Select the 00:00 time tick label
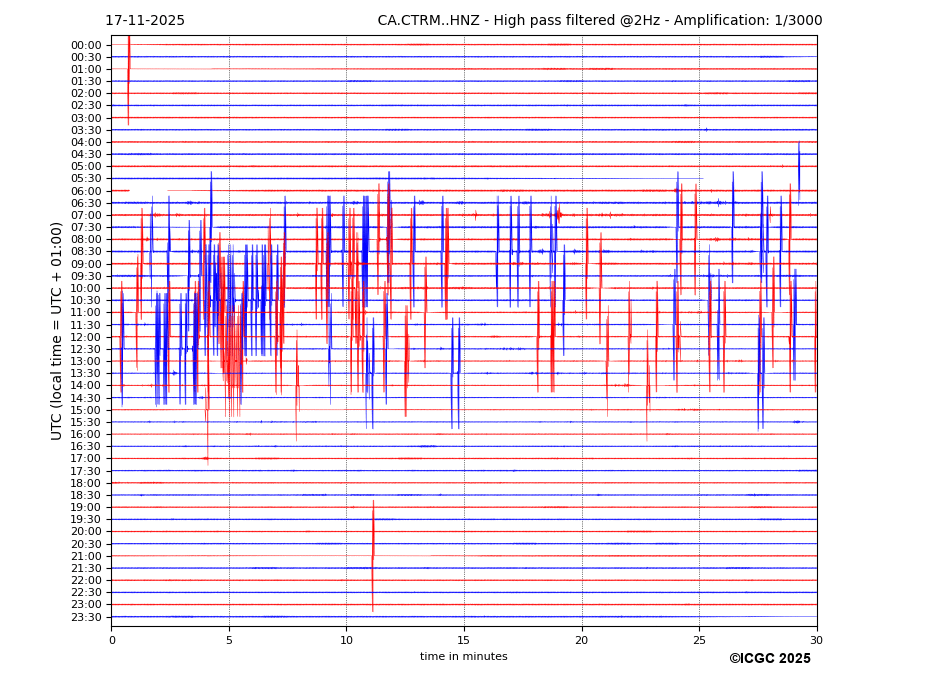 tap(86, 45)
